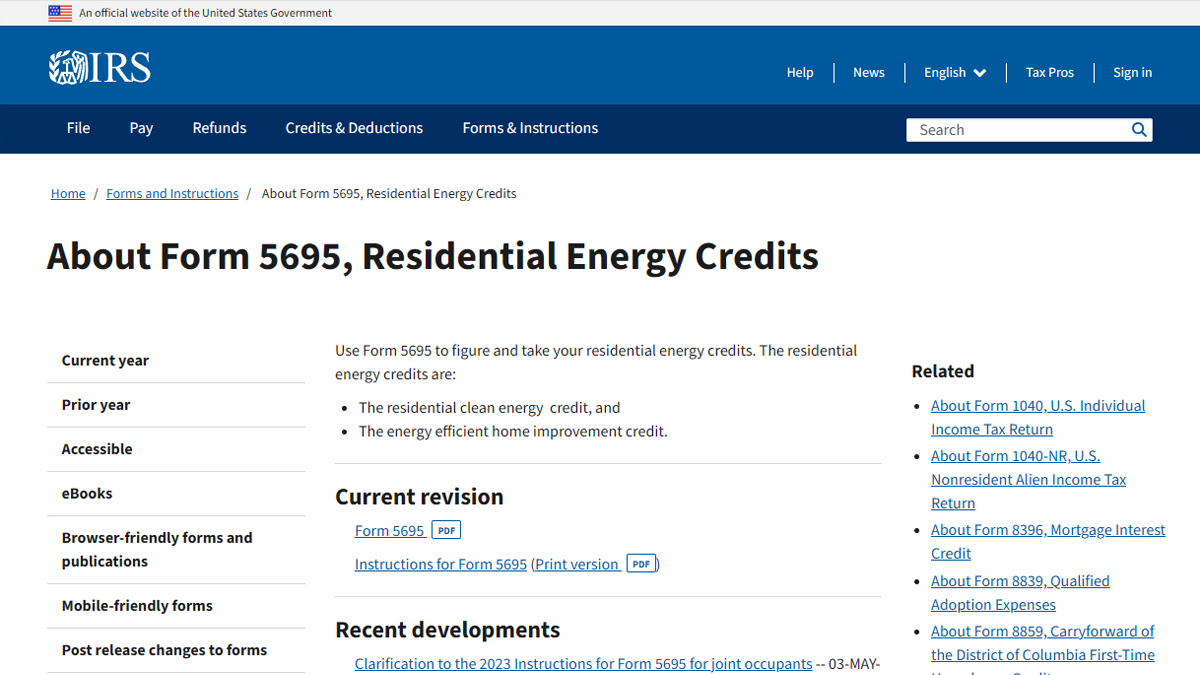1200x675 pixels.
Task: Select eBooks sidebar item
Action: (176, 493)
